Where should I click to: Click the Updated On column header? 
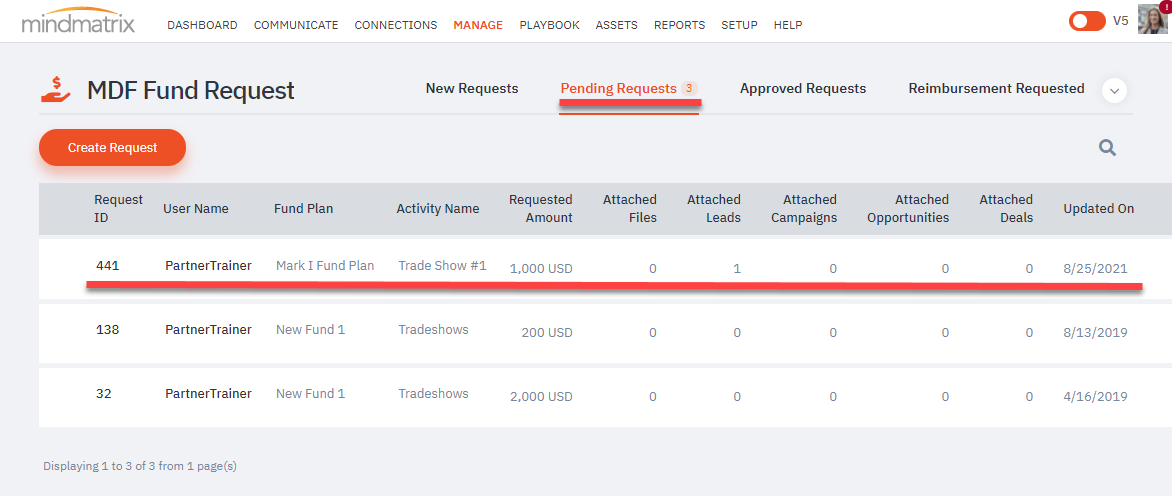pyautogui.click(x=1099, y=208)
